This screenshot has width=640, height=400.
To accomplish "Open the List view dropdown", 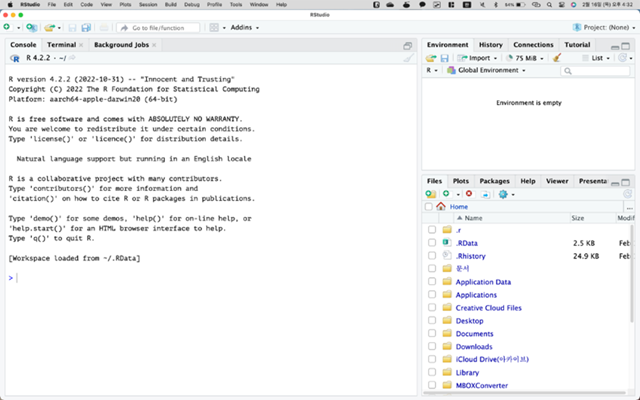I will click(x=596, y=58).
